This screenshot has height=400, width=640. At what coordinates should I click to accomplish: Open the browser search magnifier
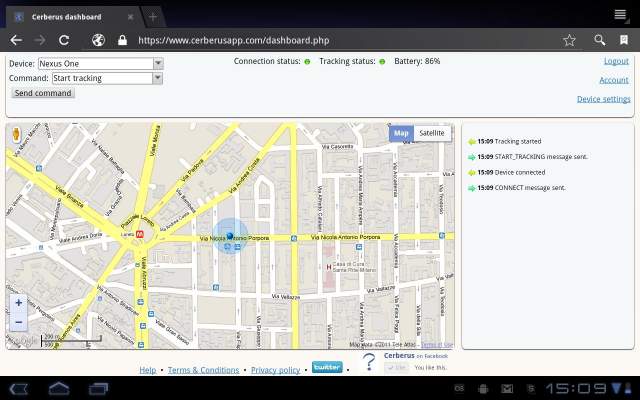click(599, 40)
